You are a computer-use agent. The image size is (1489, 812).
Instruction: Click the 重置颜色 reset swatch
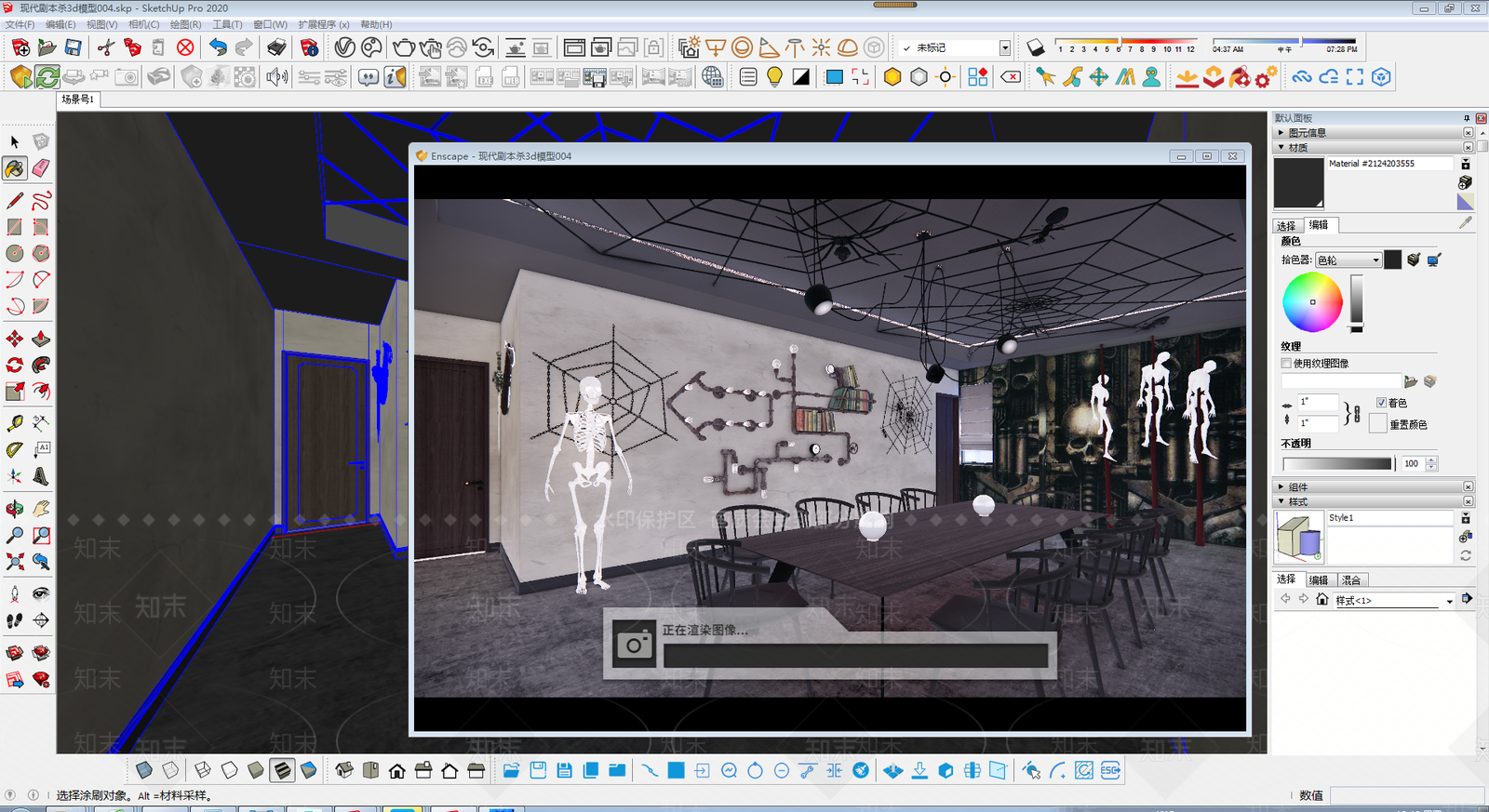(1377, 424)
